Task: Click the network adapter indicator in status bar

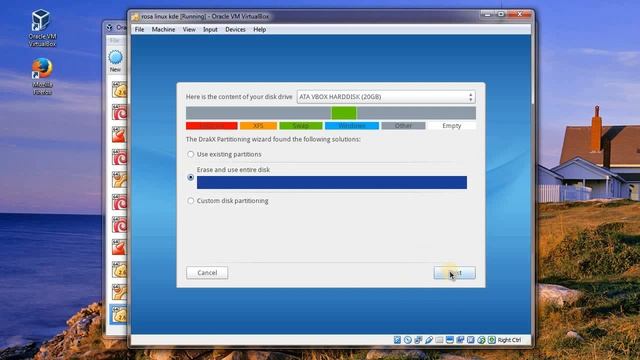Action: coord(418,340)
